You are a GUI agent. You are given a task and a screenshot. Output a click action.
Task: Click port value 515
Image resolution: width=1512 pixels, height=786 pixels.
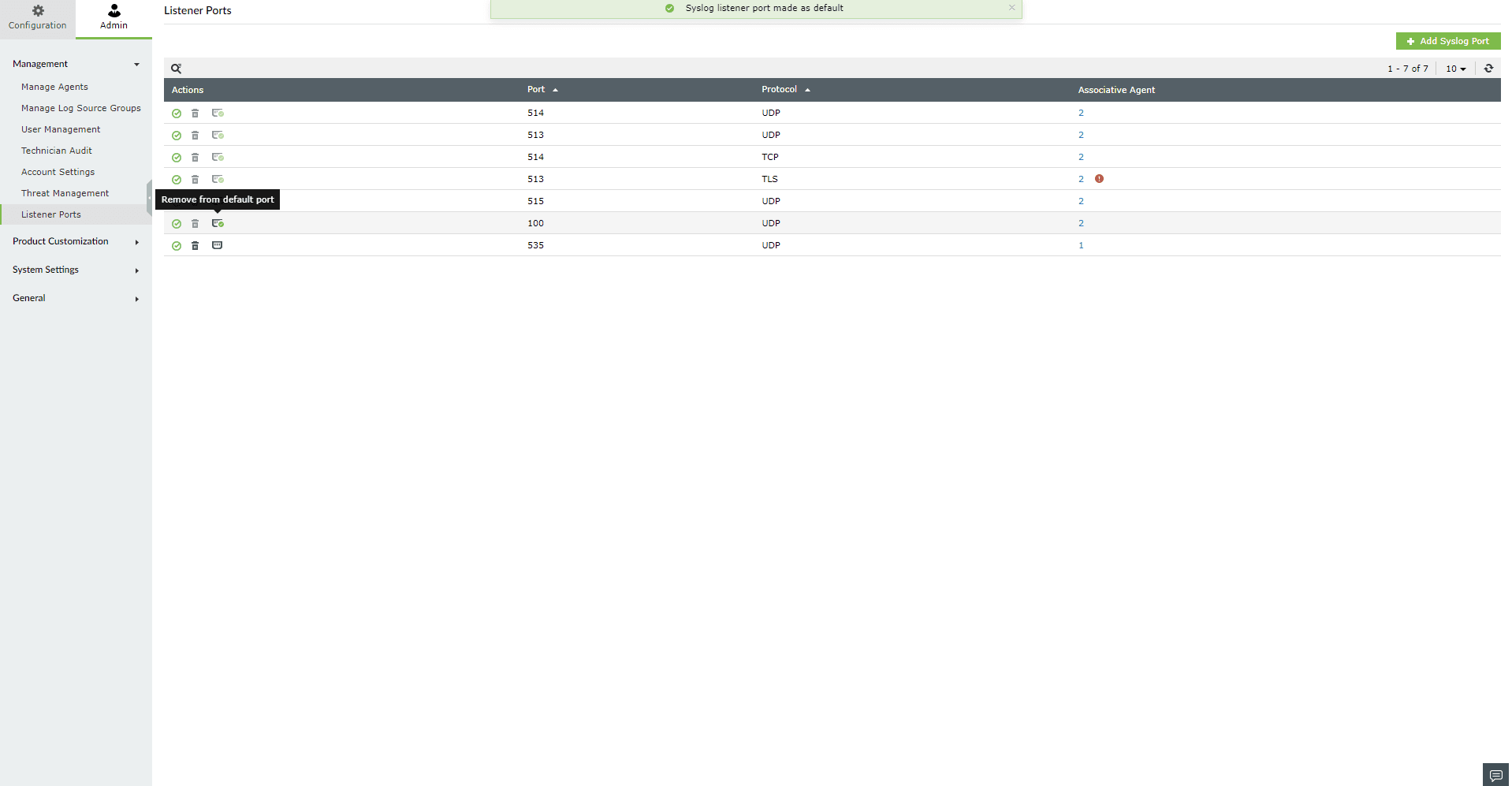coord(535,201)
